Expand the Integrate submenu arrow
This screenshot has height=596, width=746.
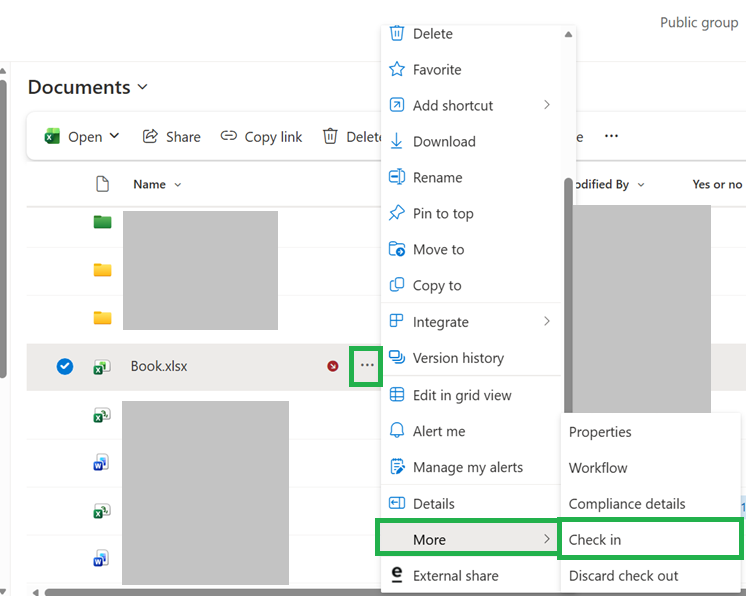tap(547, 322)
